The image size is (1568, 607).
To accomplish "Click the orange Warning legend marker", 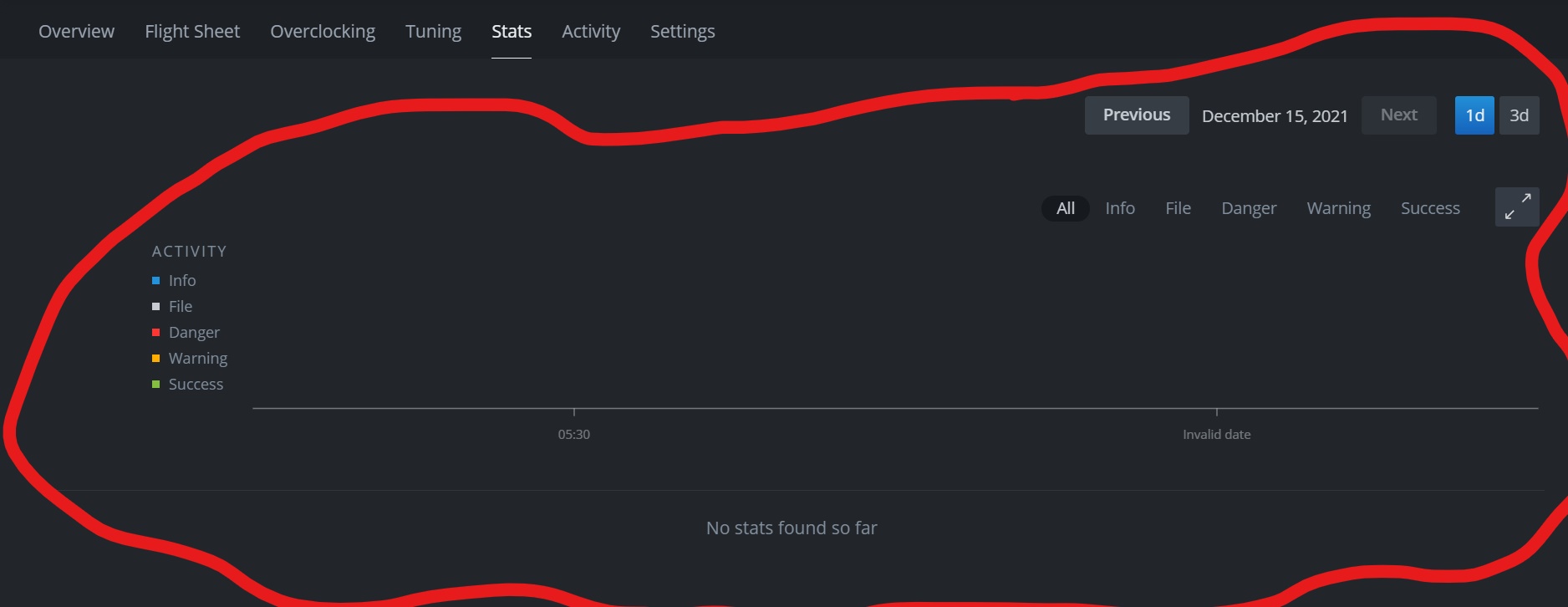I will point(155,358).
